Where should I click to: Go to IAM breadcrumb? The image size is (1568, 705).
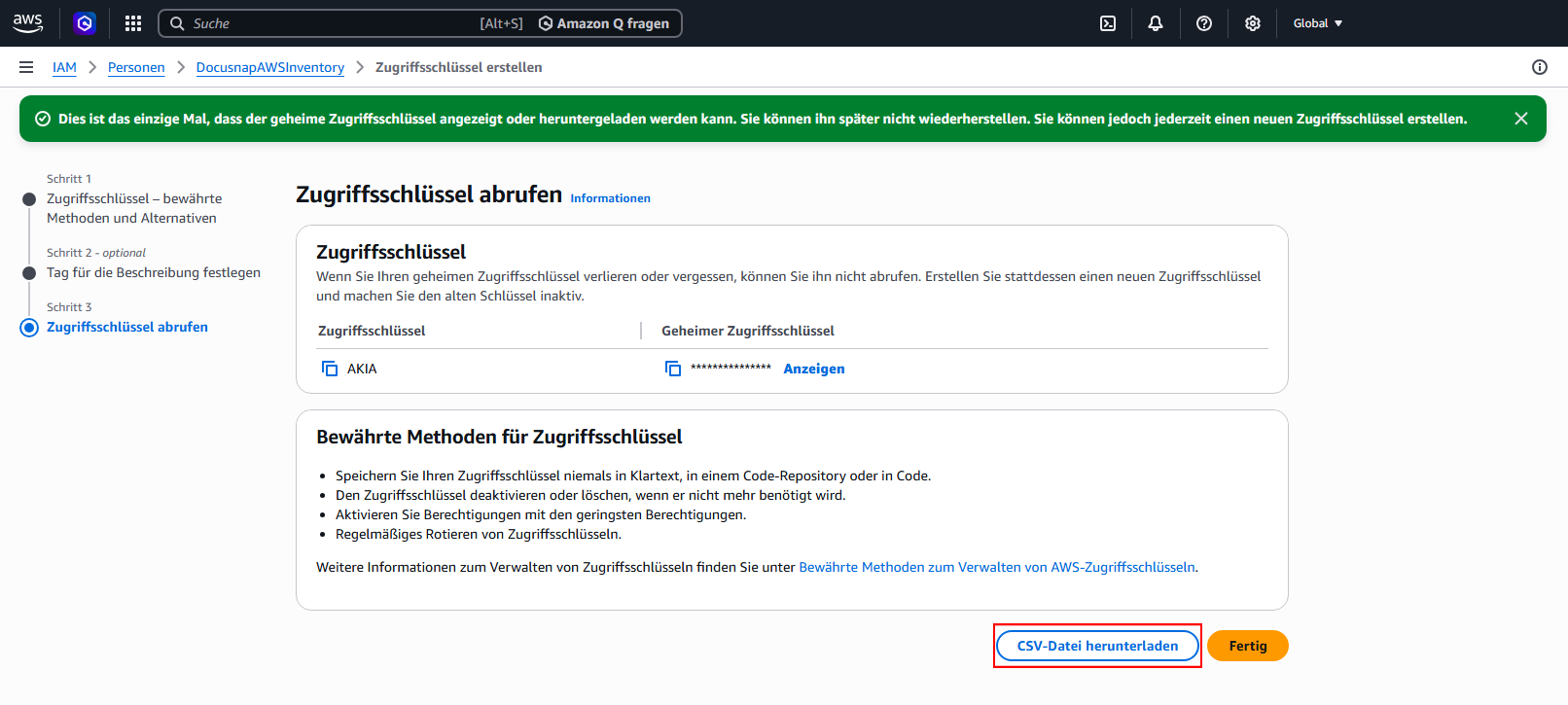64,67
